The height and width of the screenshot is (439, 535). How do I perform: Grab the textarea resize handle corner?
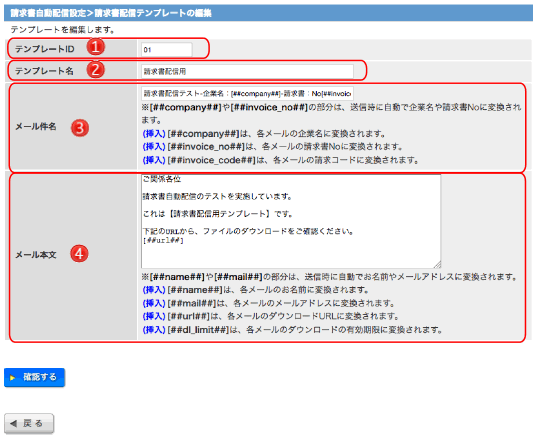tap(437, 265)
